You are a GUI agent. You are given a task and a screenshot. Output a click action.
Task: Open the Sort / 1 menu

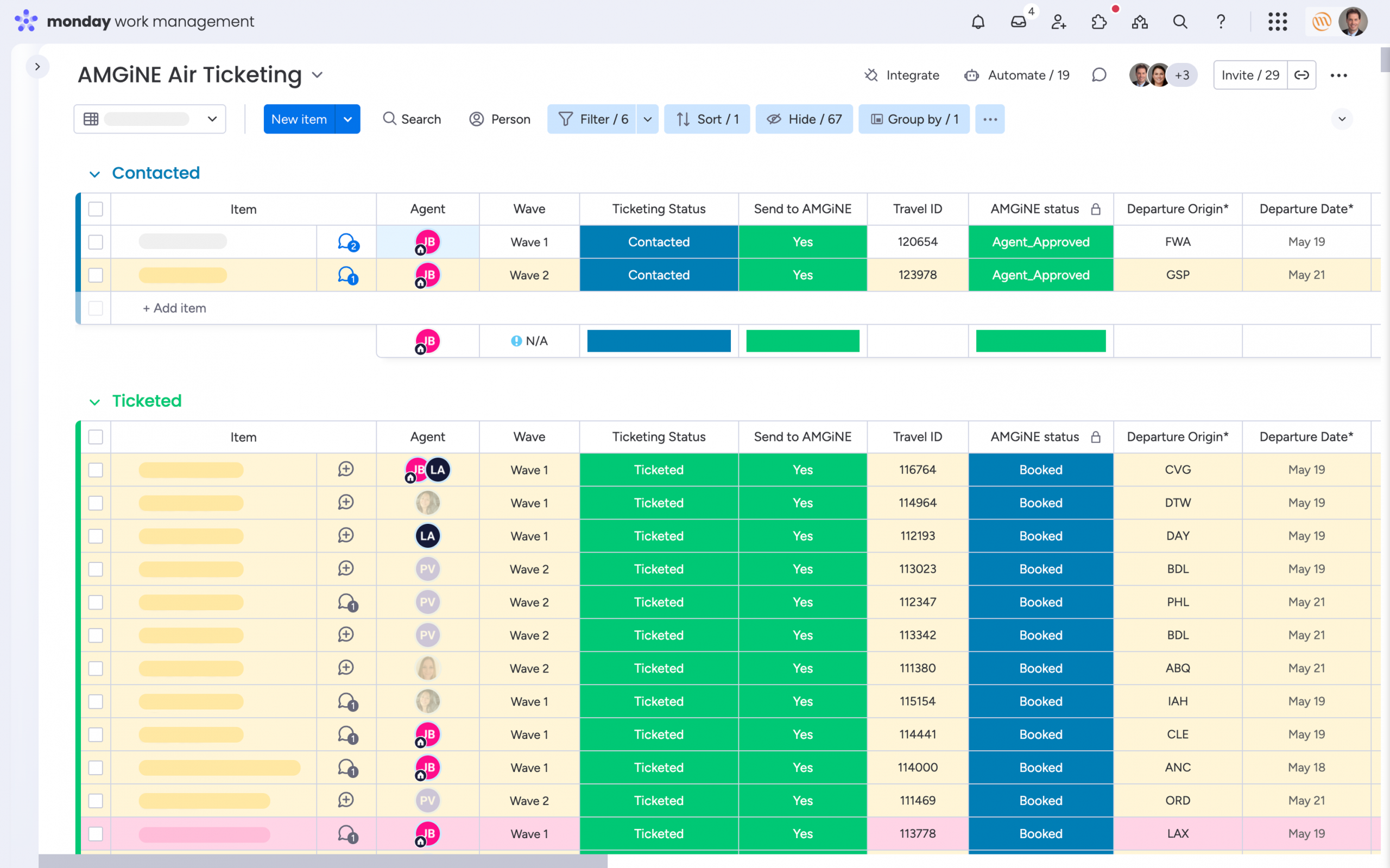pos(707,119)
